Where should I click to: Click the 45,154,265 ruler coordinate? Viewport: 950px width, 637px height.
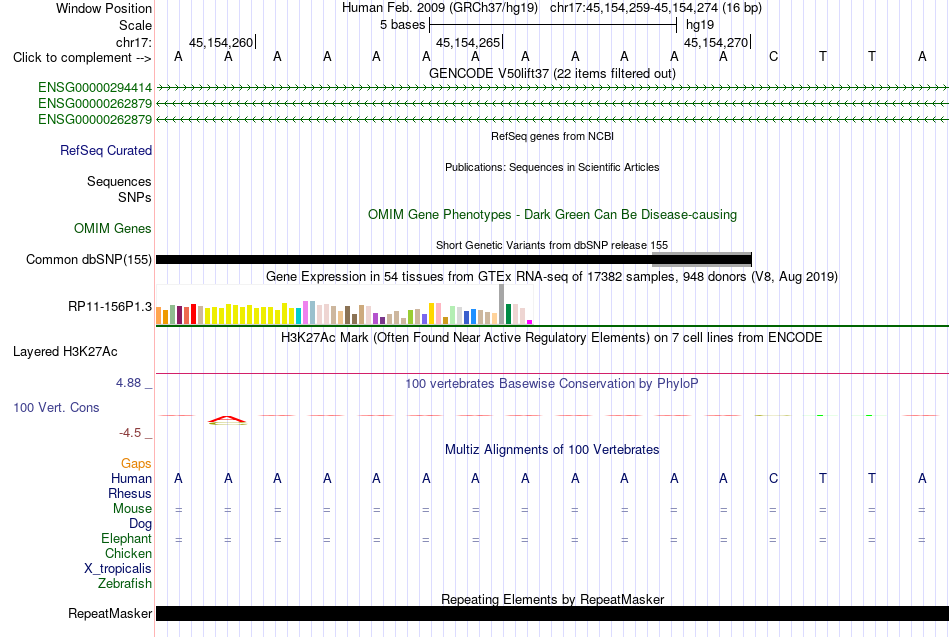(x=468, y=42)
